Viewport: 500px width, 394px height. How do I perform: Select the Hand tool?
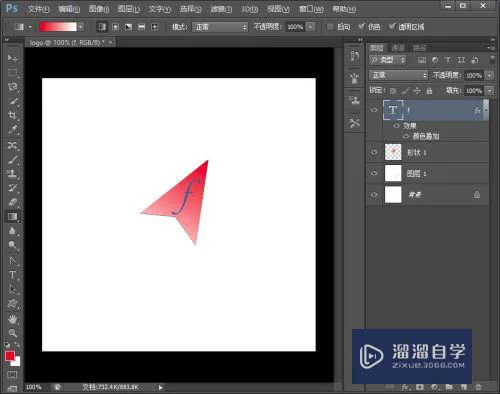coord(12,319)
